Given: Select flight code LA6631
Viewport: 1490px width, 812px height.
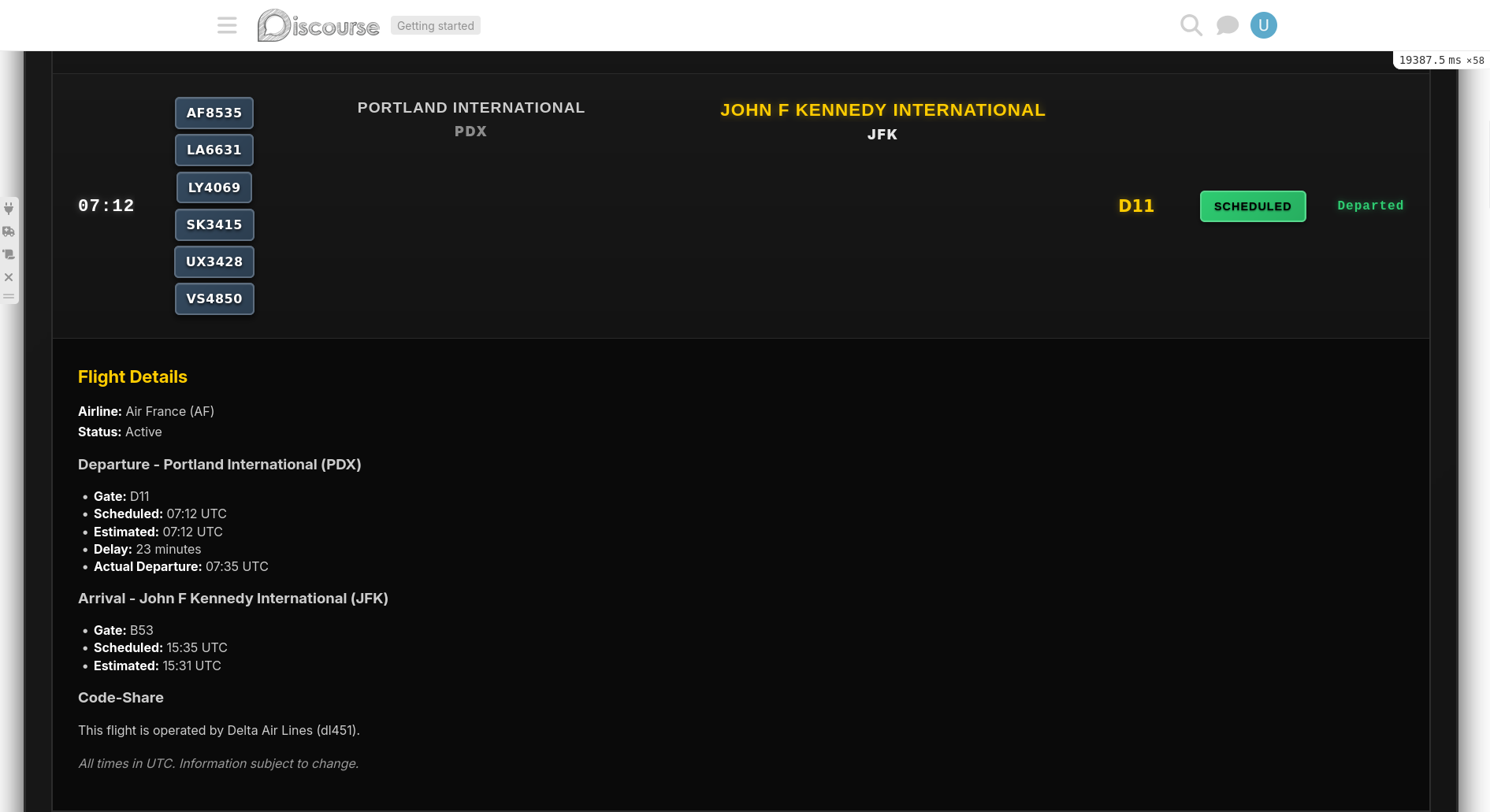Looking at the screenshot, I should click(214, 150).
